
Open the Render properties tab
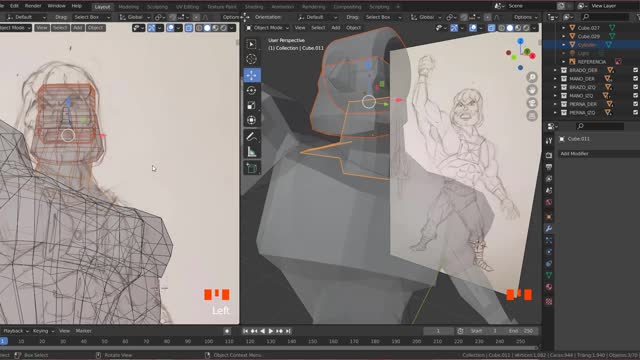[x=549, y=155]
